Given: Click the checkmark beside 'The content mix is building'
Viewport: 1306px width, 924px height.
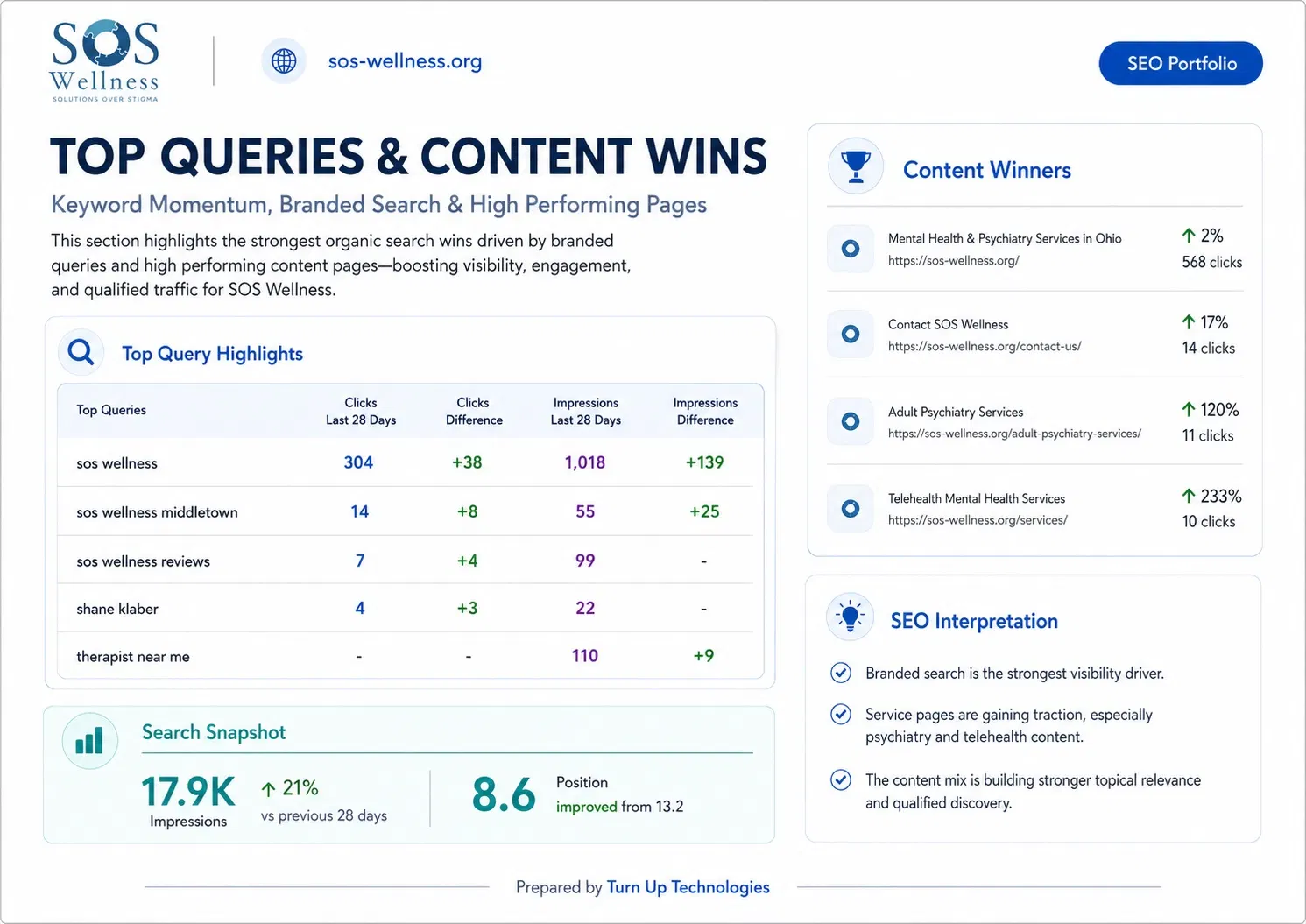Looking at the screenshot, I should tap(841, 779).
